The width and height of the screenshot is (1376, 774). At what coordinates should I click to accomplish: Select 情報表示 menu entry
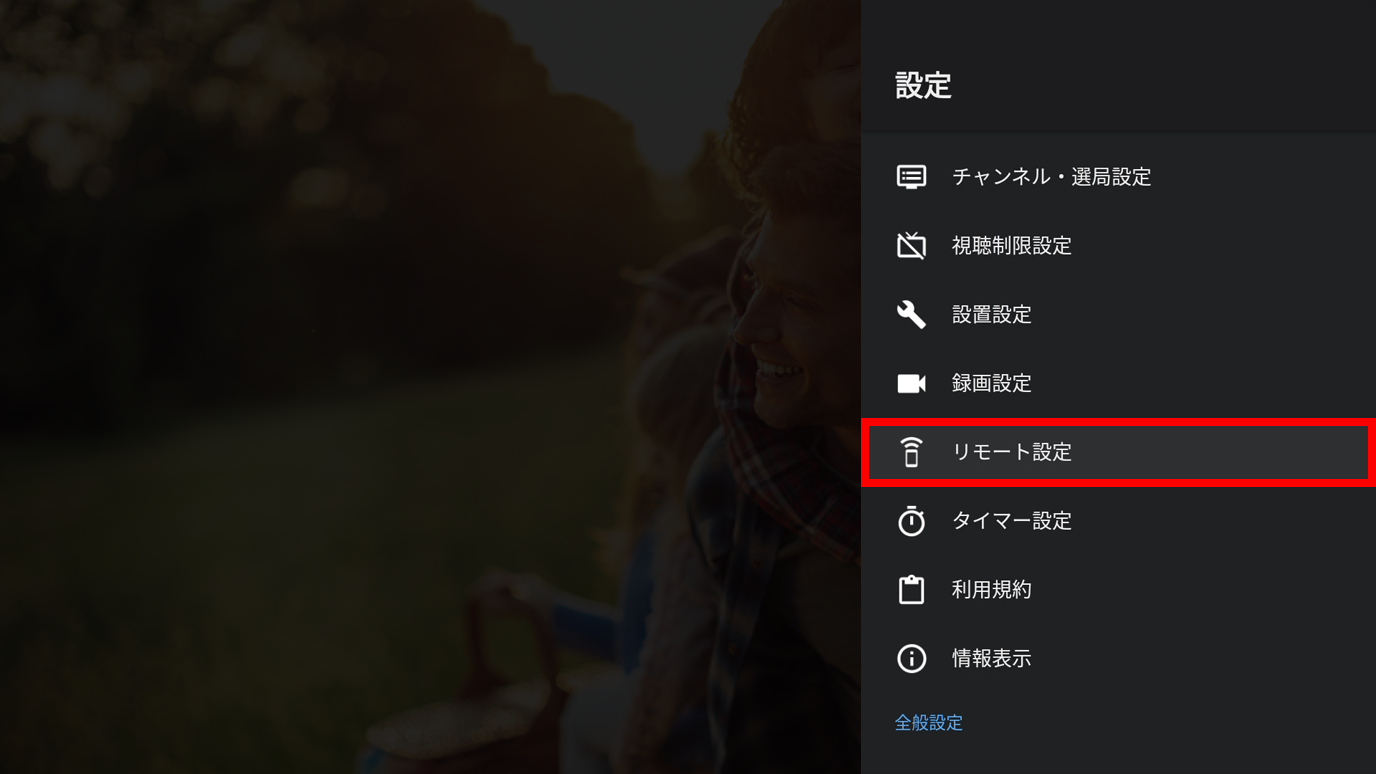(1118, 658)
